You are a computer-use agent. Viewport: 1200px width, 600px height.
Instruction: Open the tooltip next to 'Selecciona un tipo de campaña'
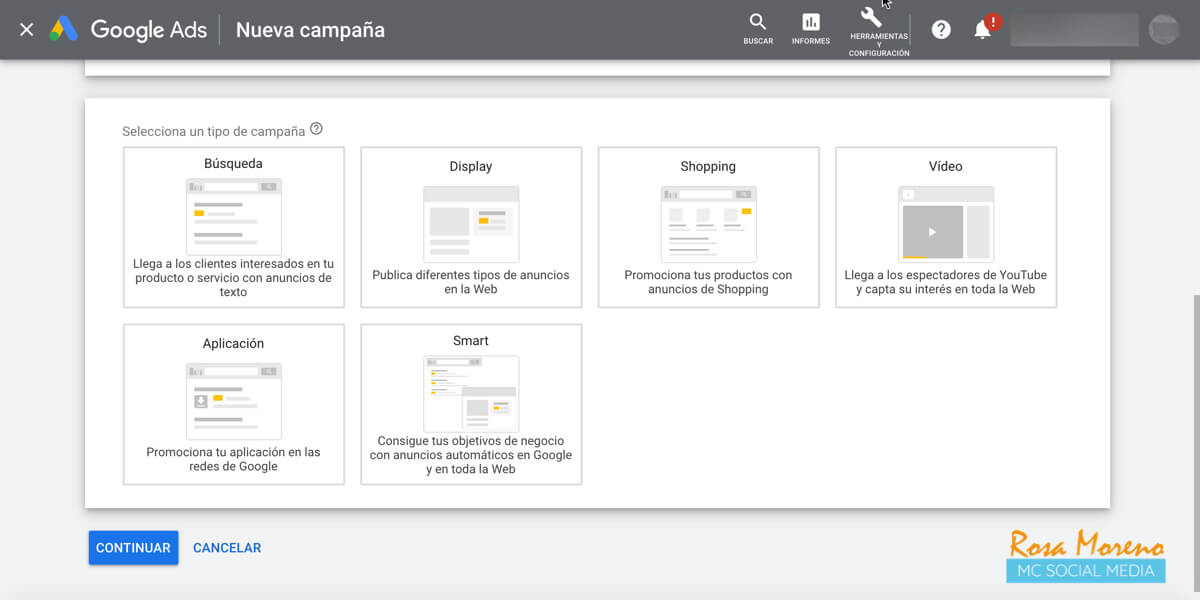(316, 127)
